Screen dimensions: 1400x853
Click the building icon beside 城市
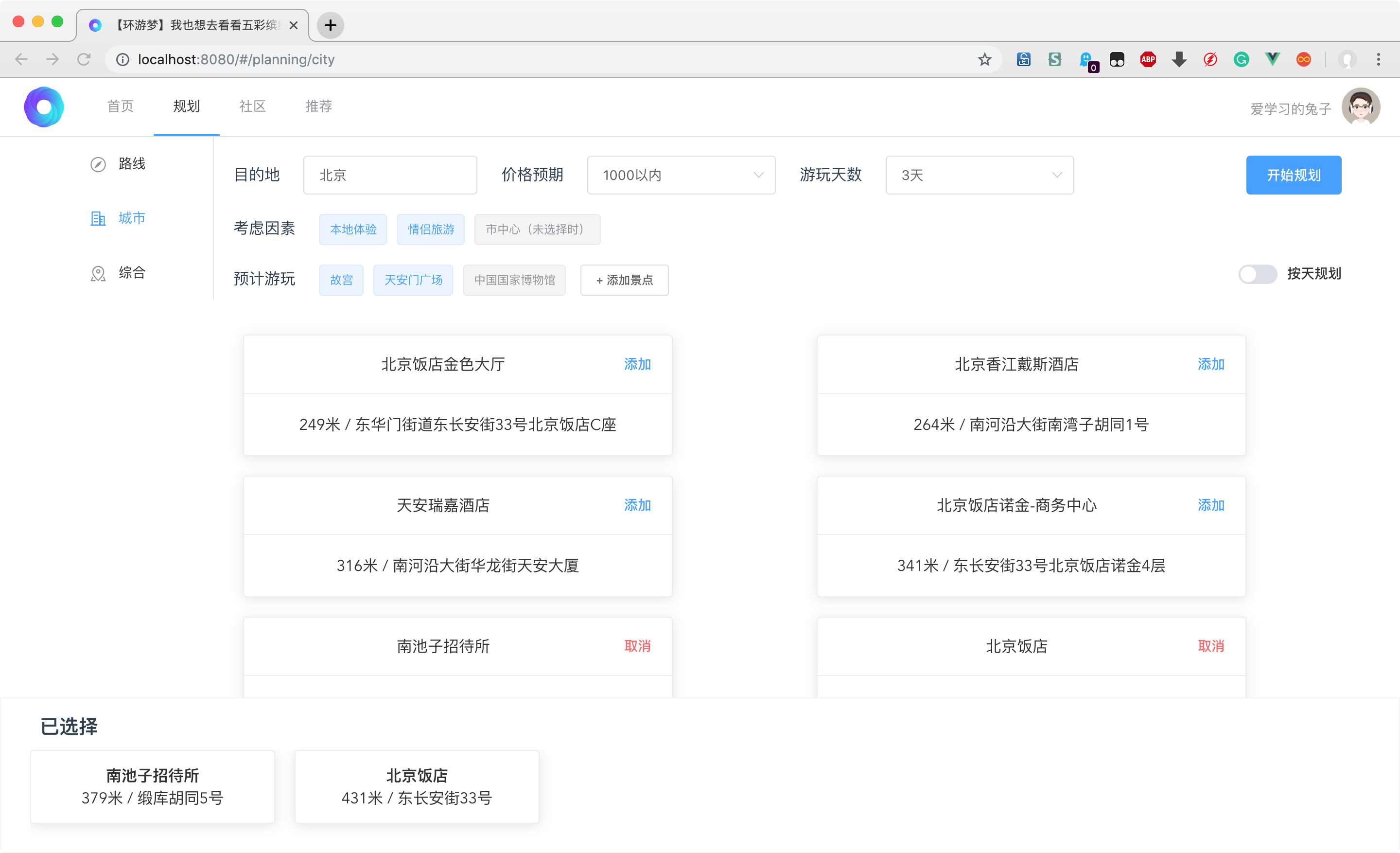tap(98, 218)
